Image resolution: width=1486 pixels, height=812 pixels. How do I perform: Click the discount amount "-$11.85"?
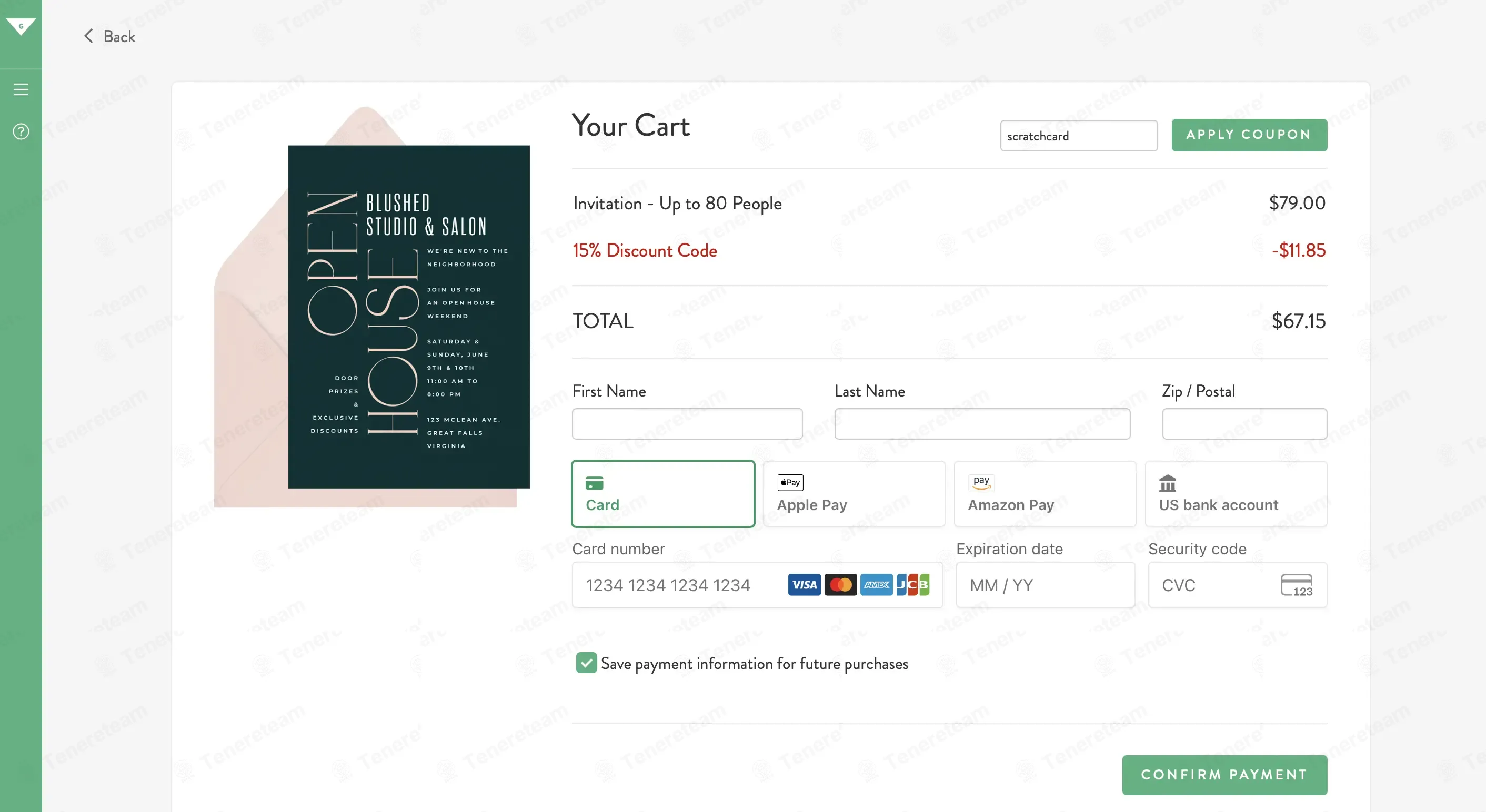tap(1299, 250)
